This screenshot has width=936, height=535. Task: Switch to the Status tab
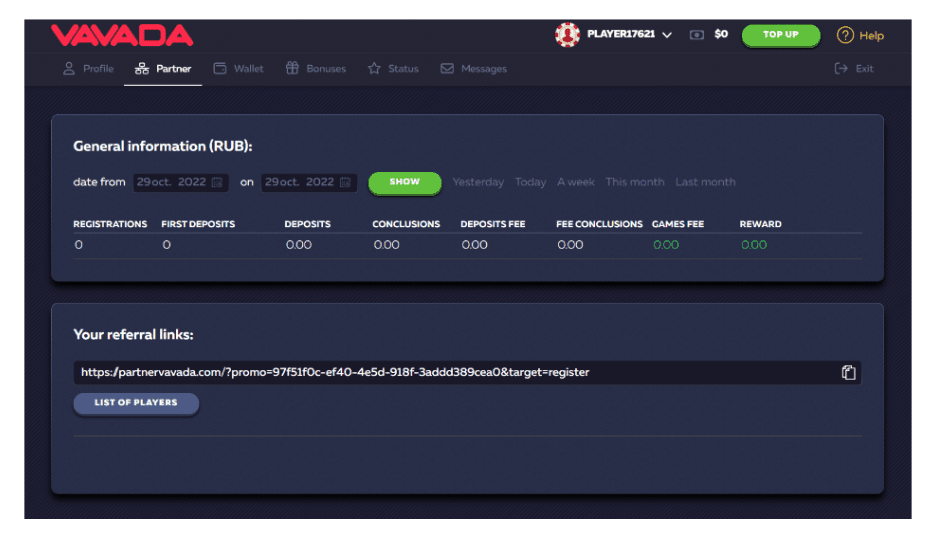point(404,69)
